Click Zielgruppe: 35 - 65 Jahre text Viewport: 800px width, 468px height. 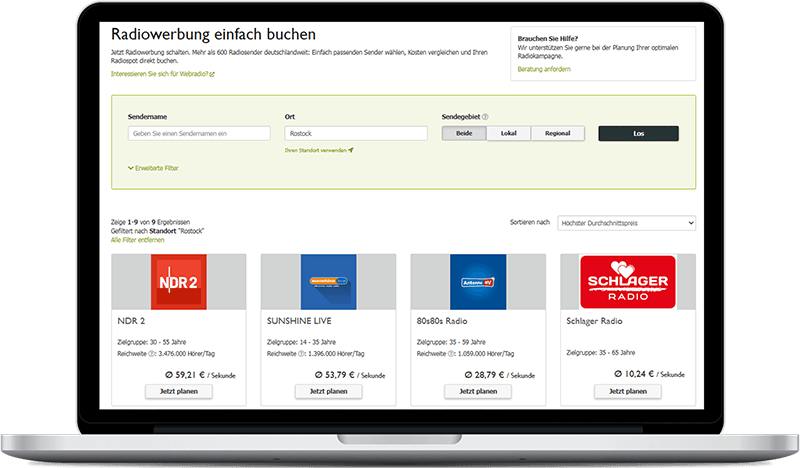click(x=601, y=353)
